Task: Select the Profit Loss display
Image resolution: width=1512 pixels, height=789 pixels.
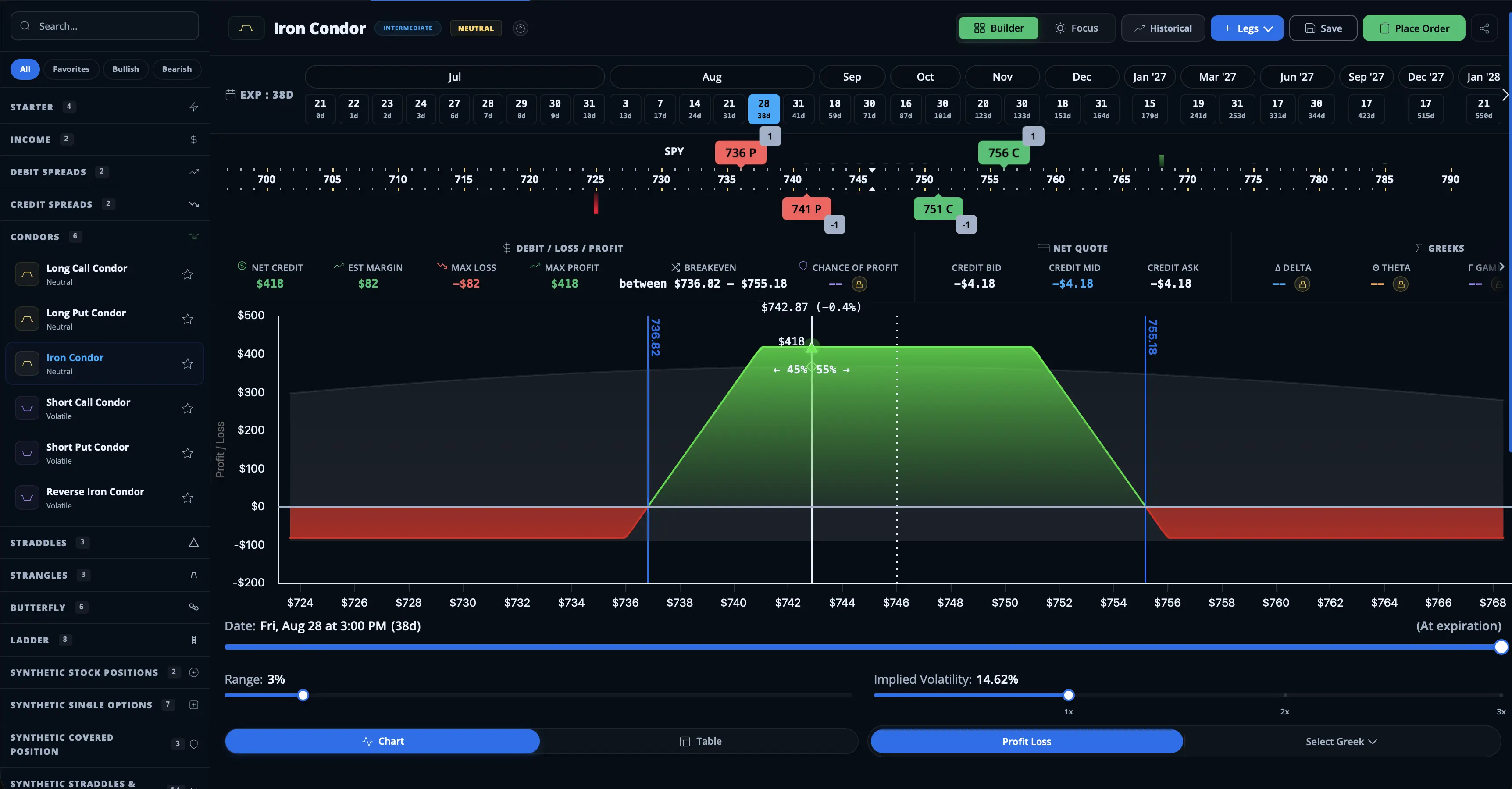Action: tap(1027, 742)
